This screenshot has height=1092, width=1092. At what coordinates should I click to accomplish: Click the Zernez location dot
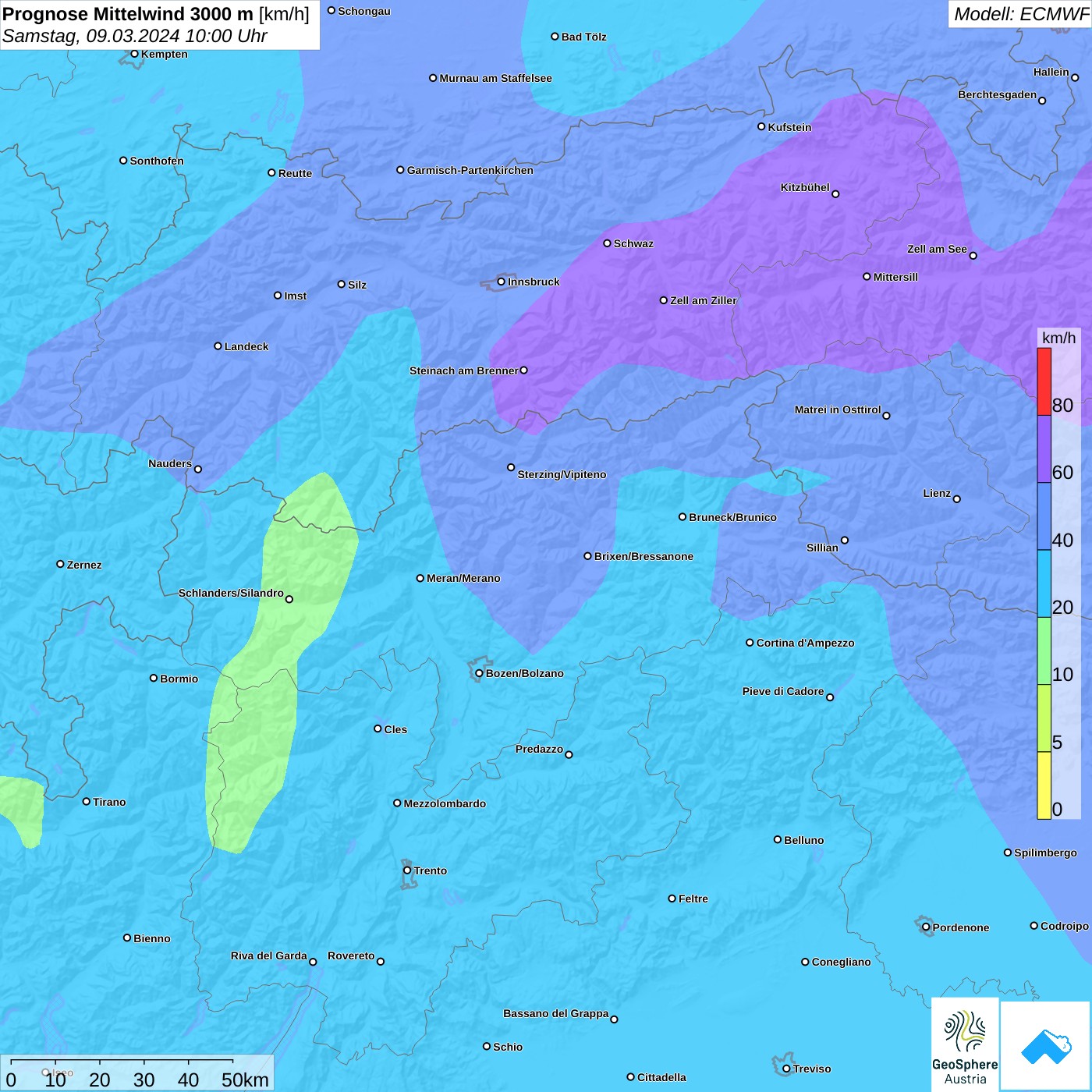(x=60, y=564)
